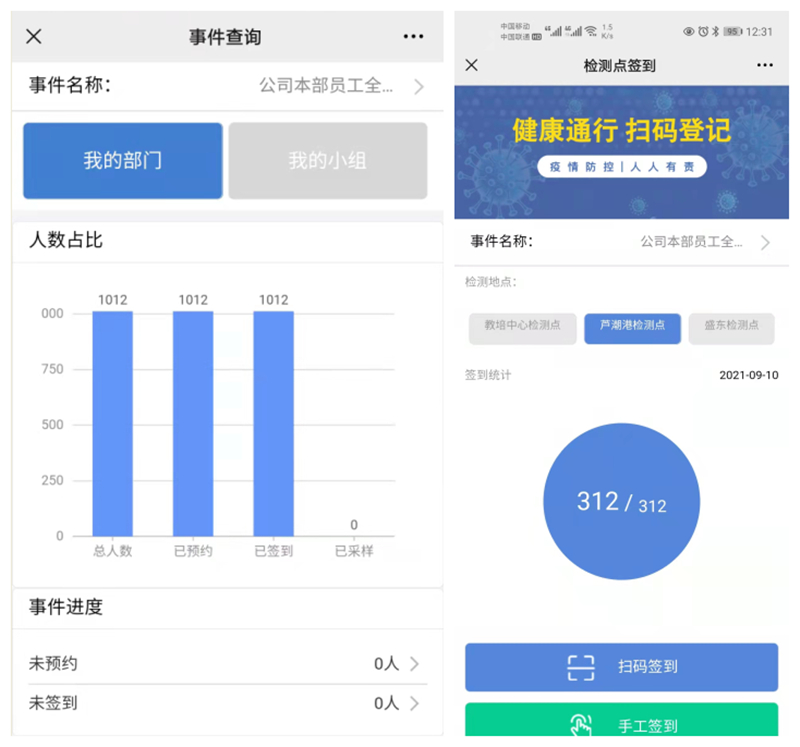Click the 312/312 check-in progress circle

click(621, 502)
